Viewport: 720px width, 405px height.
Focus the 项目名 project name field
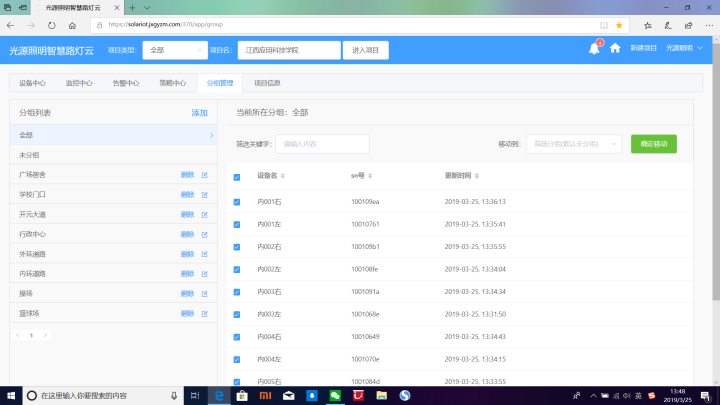click(x=289, y=50)
